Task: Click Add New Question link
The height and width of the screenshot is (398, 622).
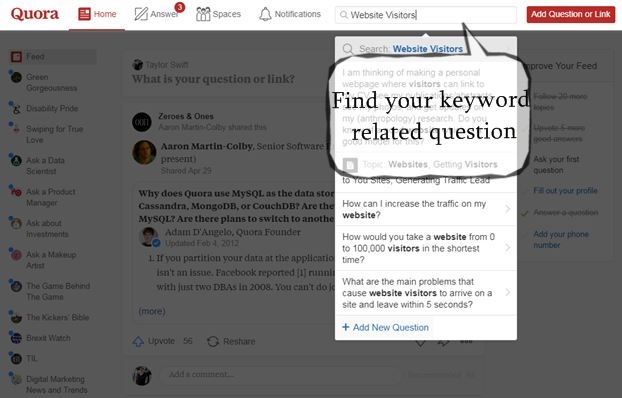Action: tap(390, 327)
